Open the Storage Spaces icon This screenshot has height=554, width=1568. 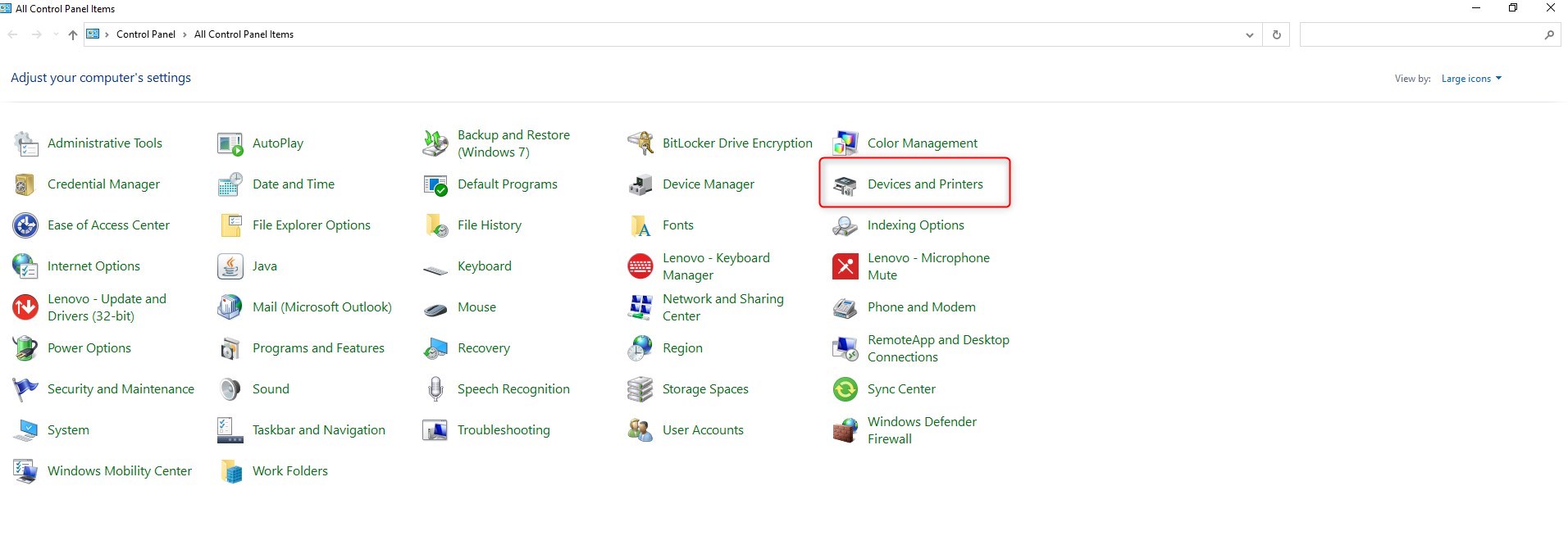pyautogui.click(x=640, y=389)
